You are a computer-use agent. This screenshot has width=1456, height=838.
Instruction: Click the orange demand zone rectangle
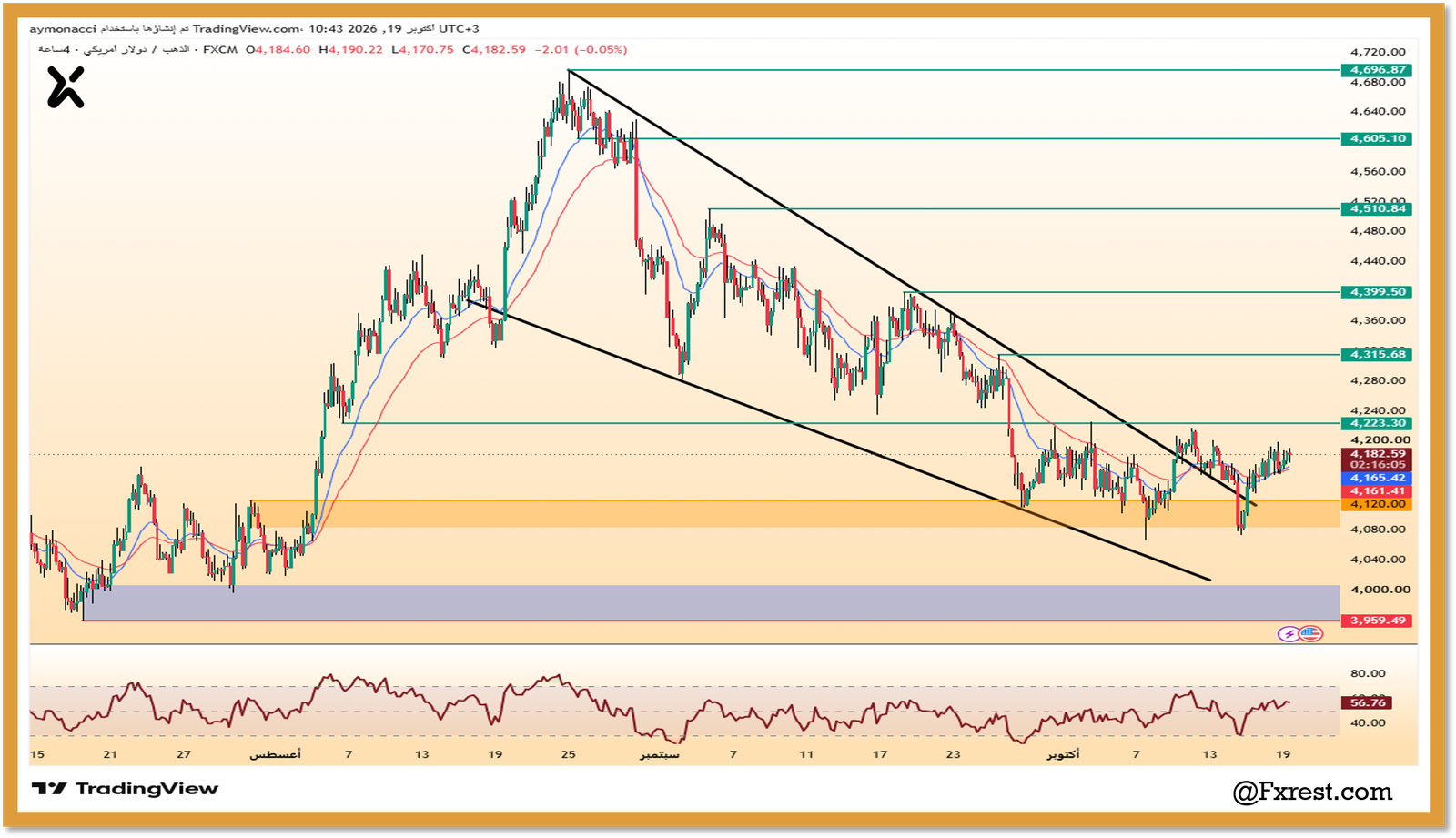click(x=795, y=514)
